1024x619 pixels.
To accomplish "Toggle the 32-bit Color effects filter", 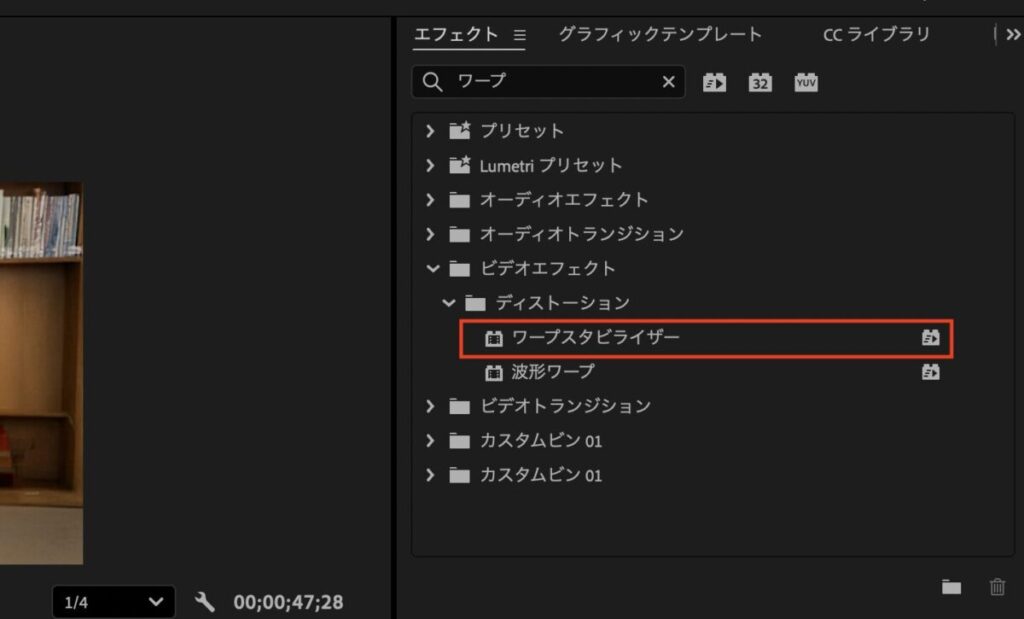I will click(x=760, y=83).
